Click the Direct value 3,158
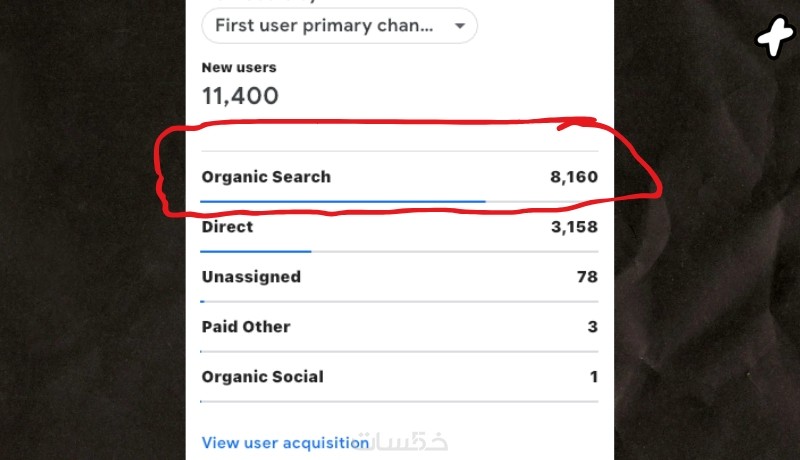800x460 pixels. coord(573,227)
